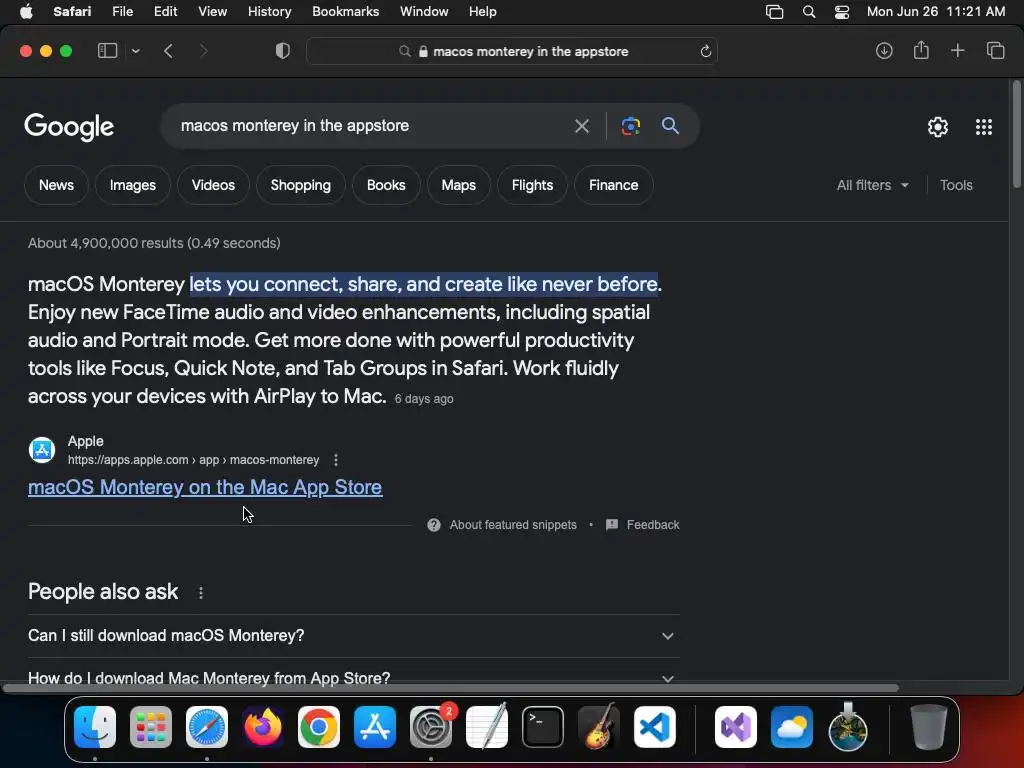Open About featured snippets
Screen dimensions: 1024x768
tap(502, 525)
